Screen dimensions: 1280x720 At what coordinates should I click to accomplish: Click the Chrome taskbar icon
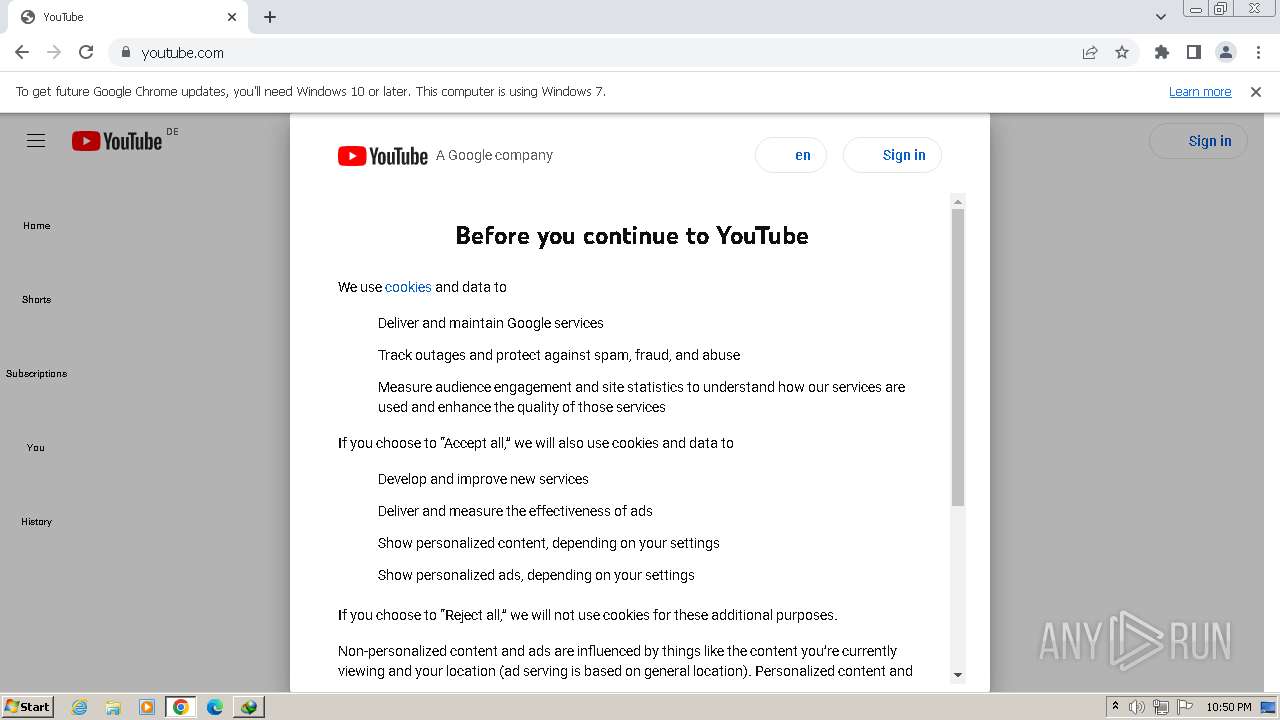181,707
